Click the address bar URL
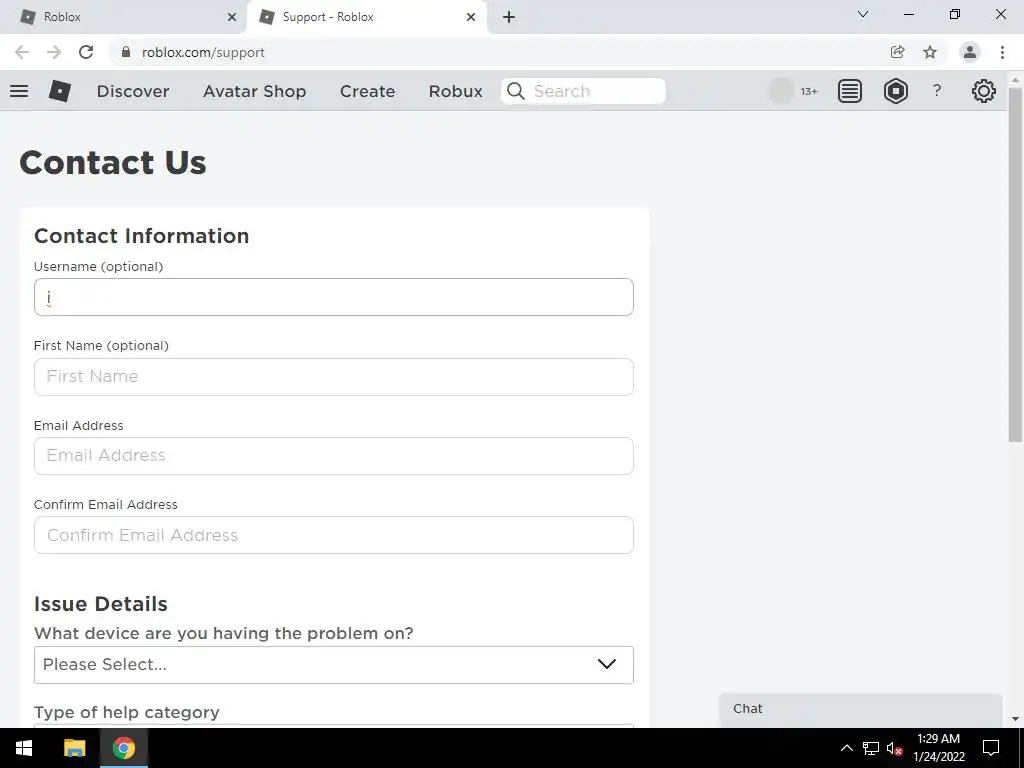The image size is (1024, 768). click(x=203, y=52)
